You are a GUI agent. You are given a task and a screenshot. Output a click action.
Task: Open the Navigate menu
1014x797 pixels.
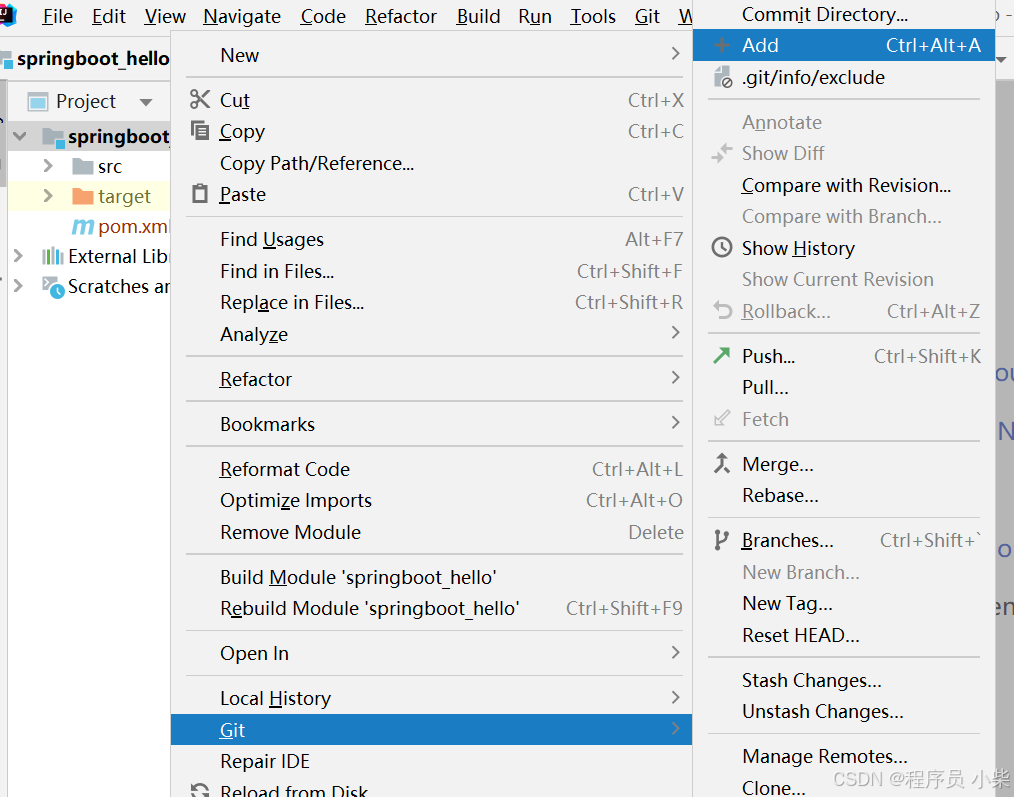[x=242, y=16]
